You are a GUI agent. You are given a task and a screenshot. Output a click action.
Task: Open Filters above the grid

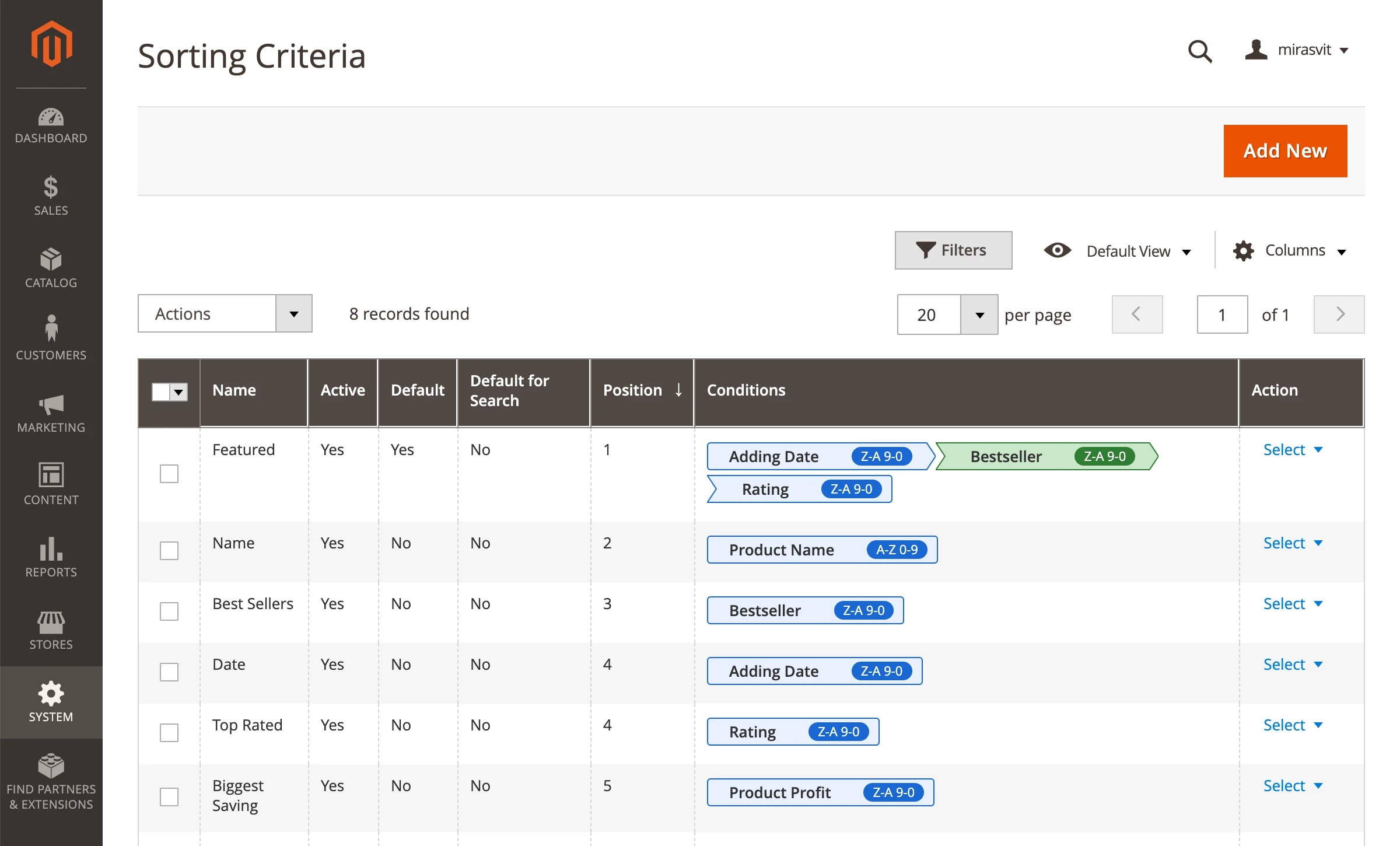click(x=953, y=250)
